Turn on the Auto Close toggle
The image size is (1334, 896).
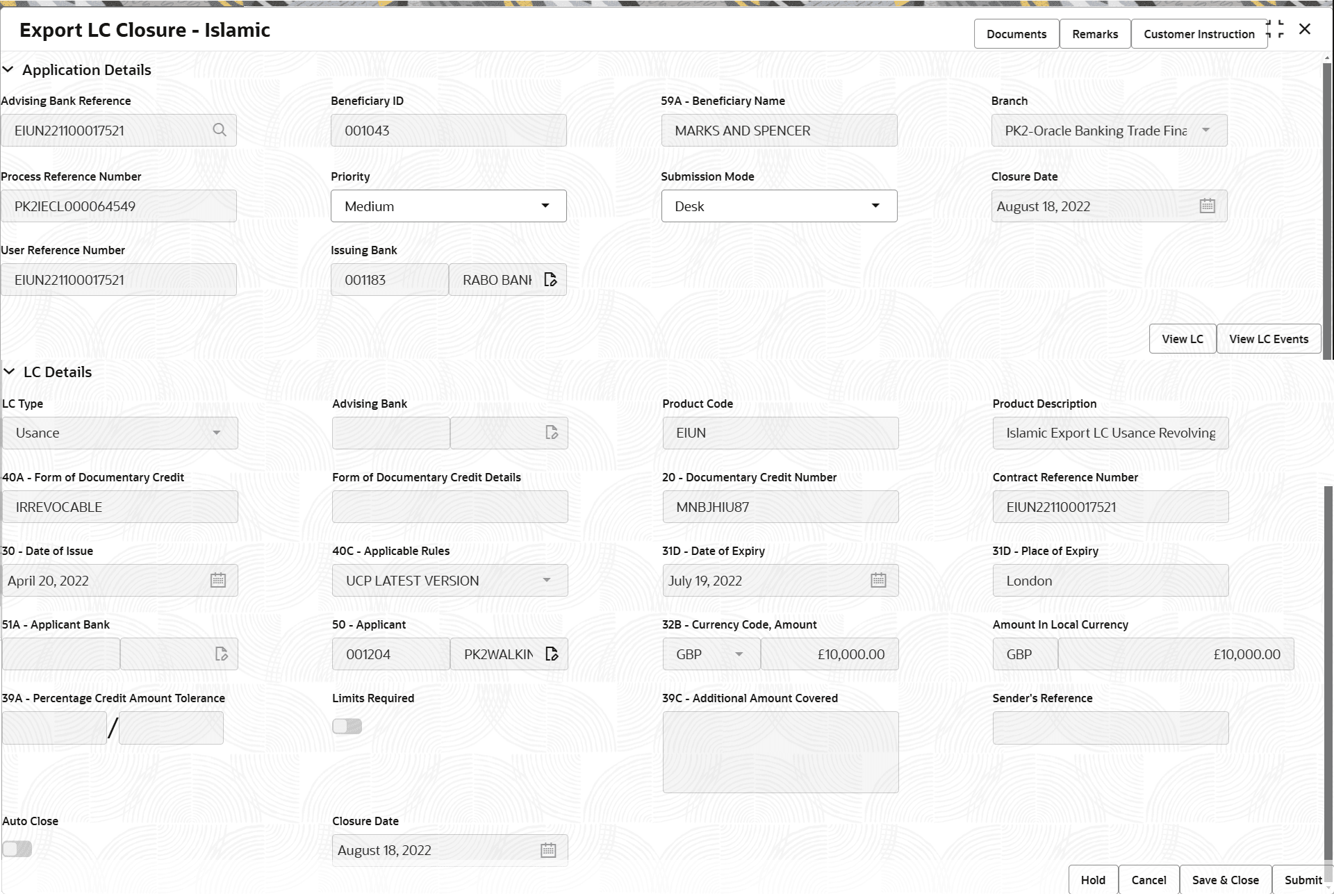[17, 848]
